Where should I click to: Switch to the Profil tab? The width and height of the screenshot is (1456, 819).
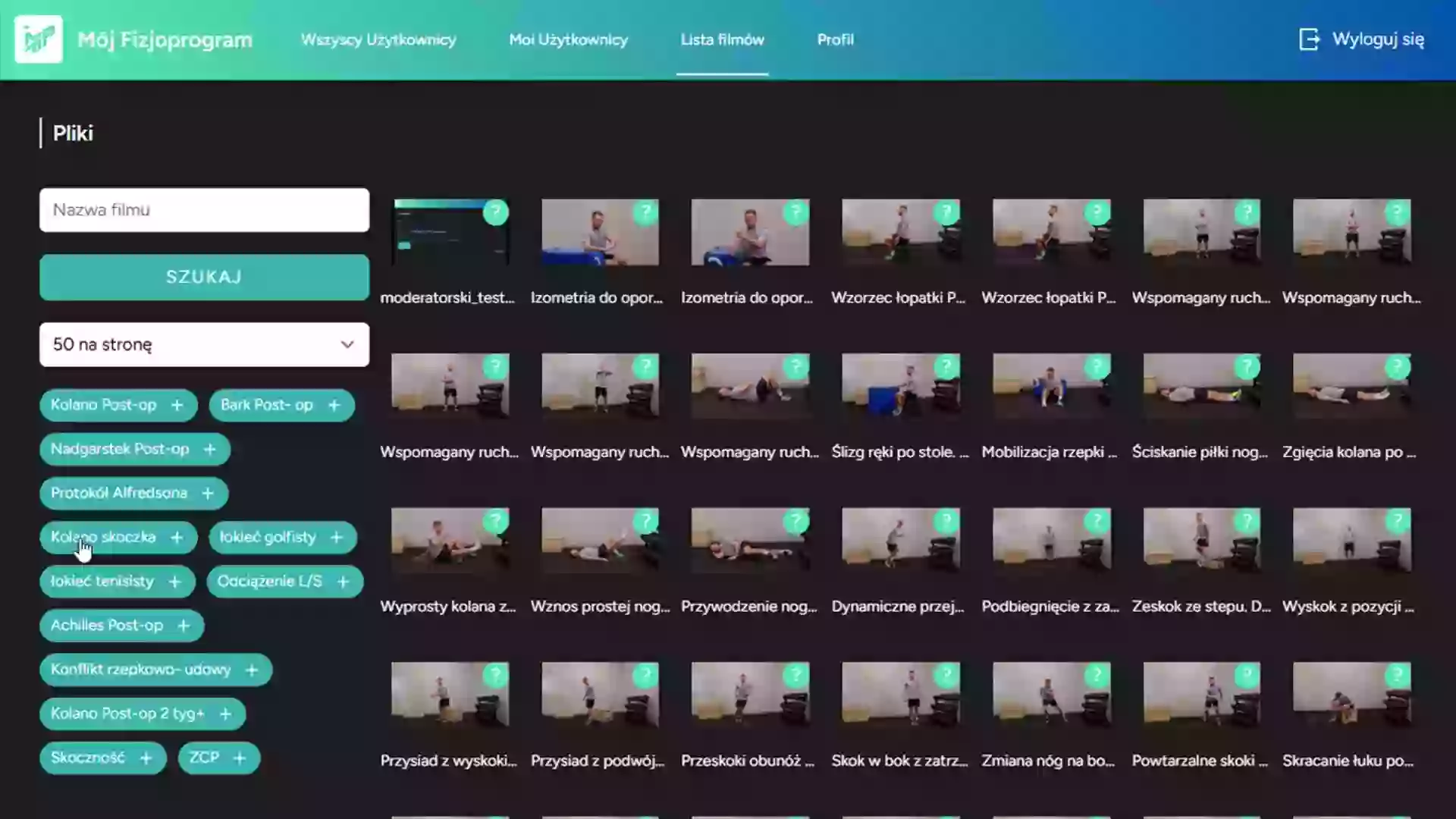(835, 39)
